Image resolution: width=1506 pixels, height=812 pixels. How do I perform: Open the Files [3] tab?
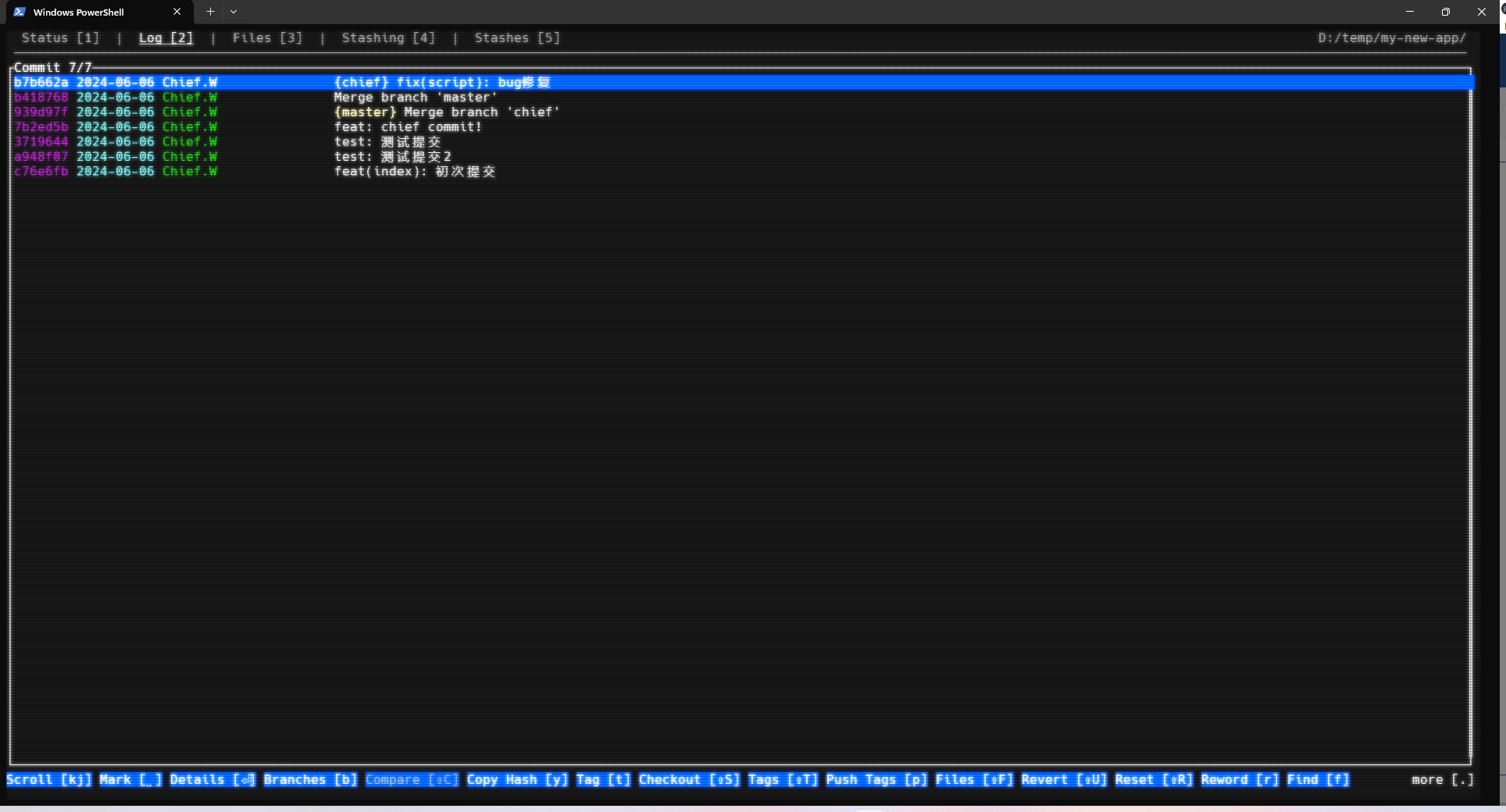[x=267, y=38]
